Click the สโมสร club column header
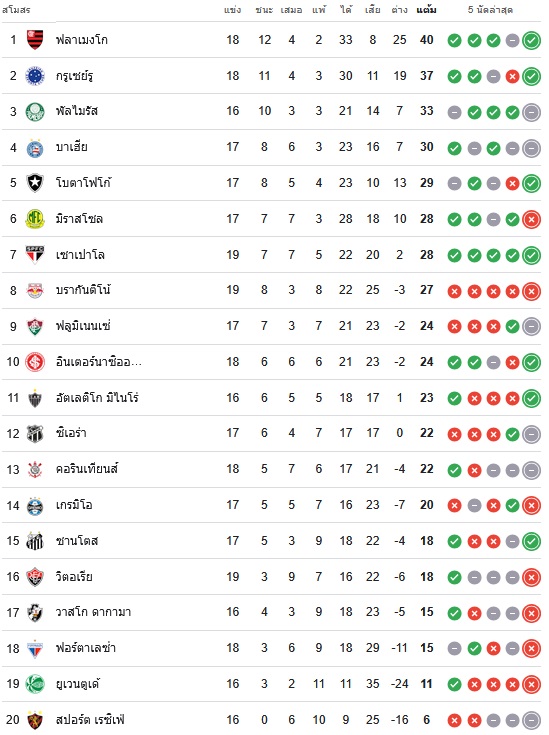The height and width of the screenshot is (735, 549). (16, 10)
